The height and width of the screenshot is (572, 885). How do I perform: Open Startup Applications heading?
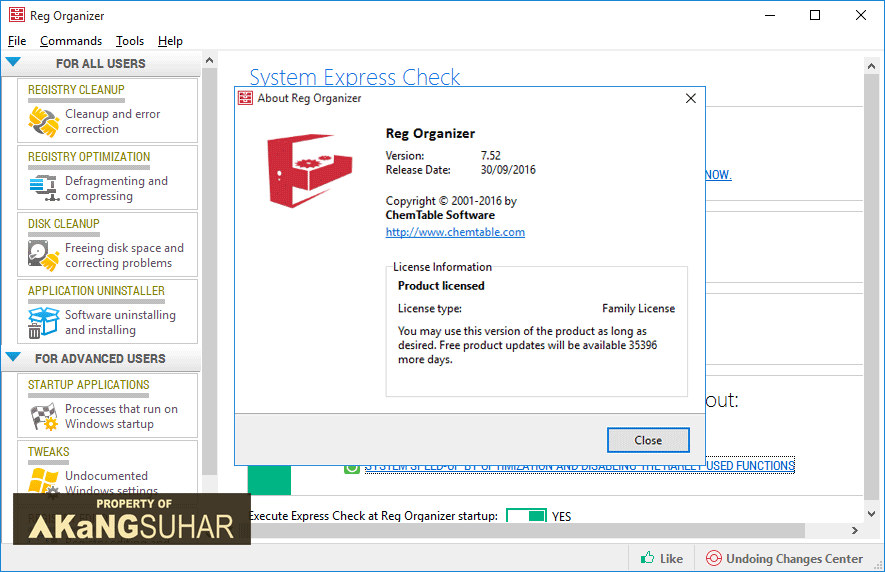(89, 385)
